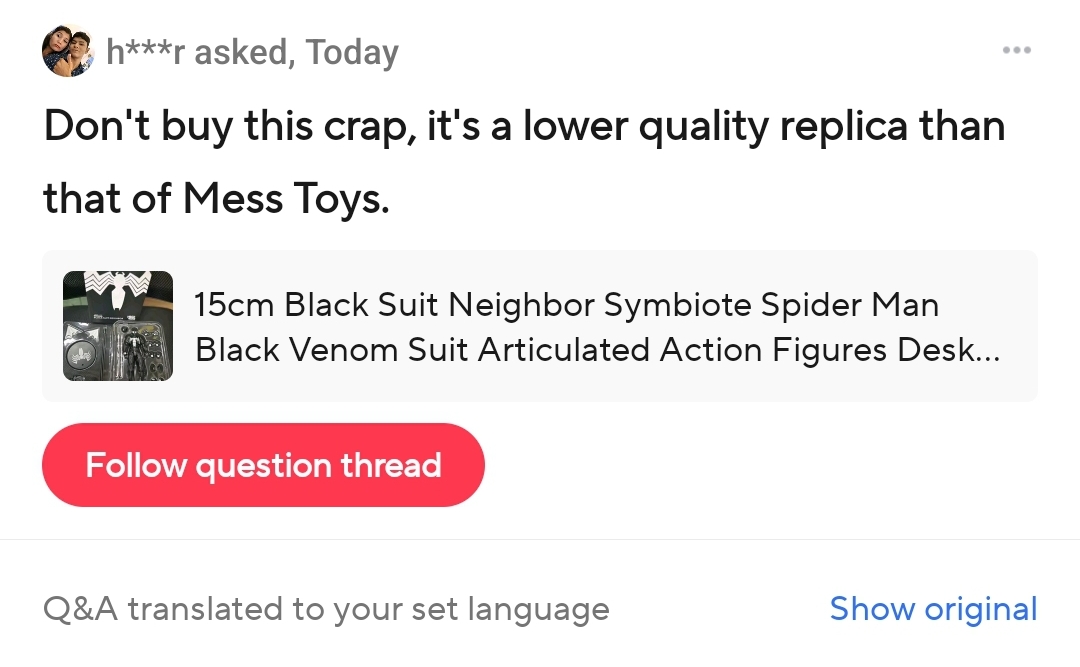
Task: Tap the asker's profile avatar
Action: pyautogui.click(x=67, y=51)
